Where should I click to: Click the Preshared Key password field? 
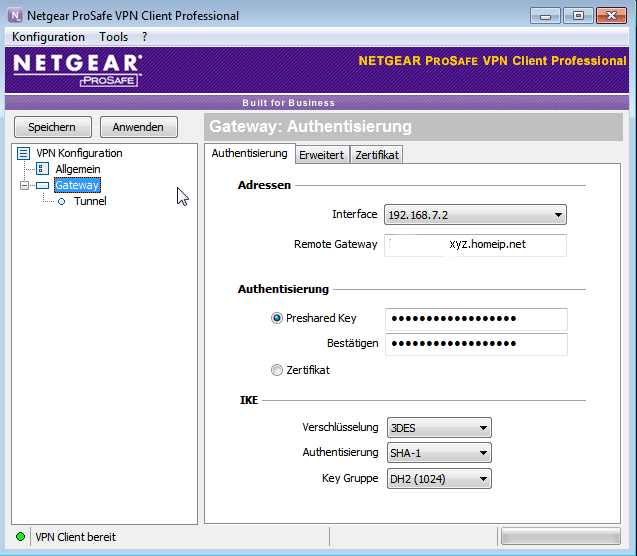coord(476,319)
